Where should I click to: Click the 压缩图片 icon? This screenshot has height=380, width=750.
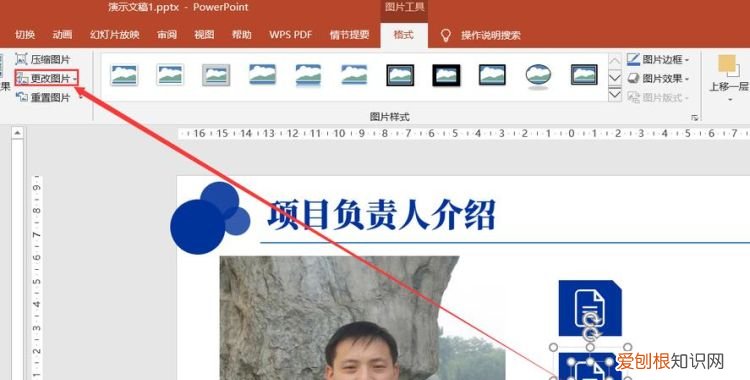pyautogui.click(x=22, y=59)
